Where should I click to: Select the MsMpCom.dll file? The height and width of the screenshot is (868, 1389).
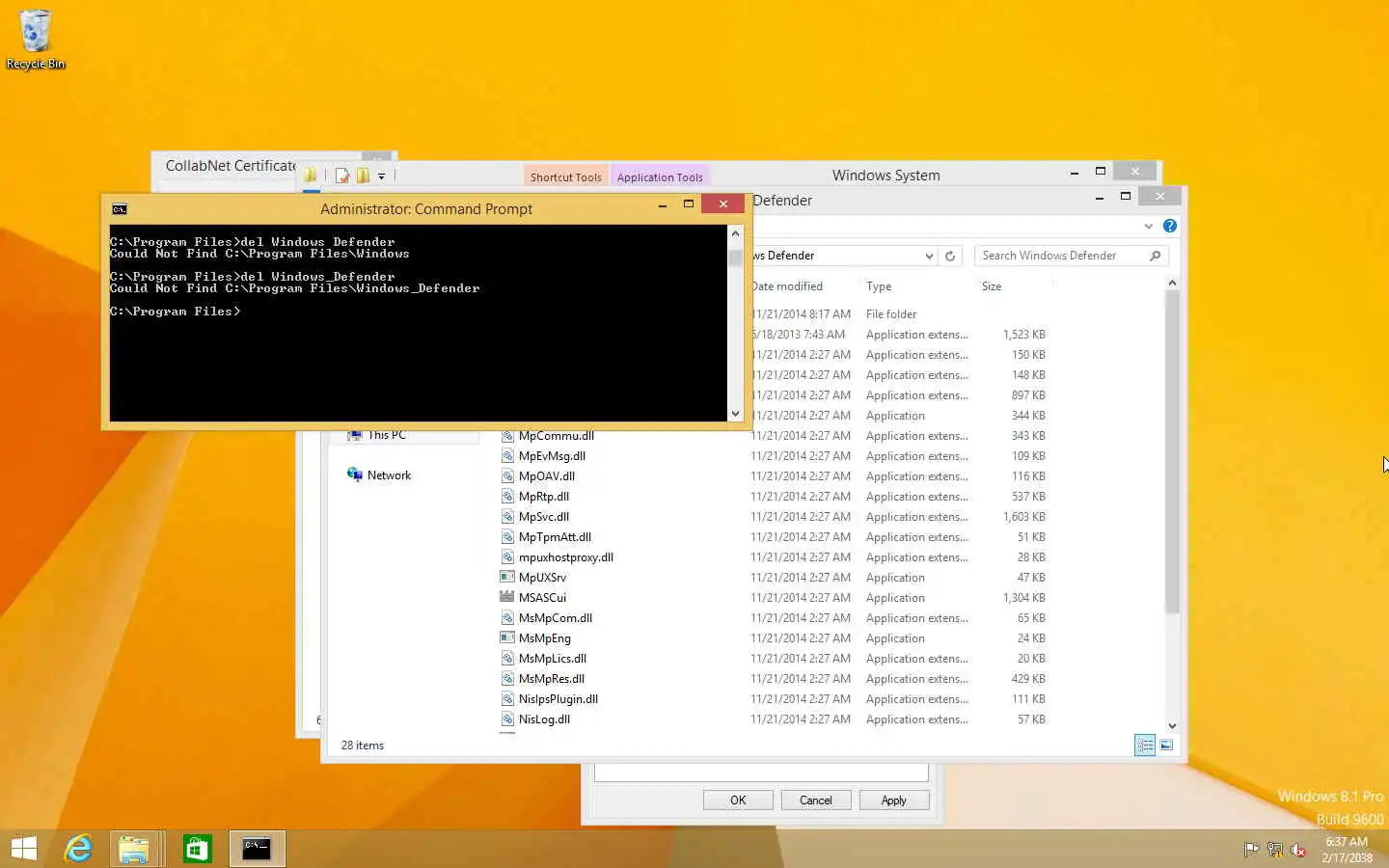(556, 618)
